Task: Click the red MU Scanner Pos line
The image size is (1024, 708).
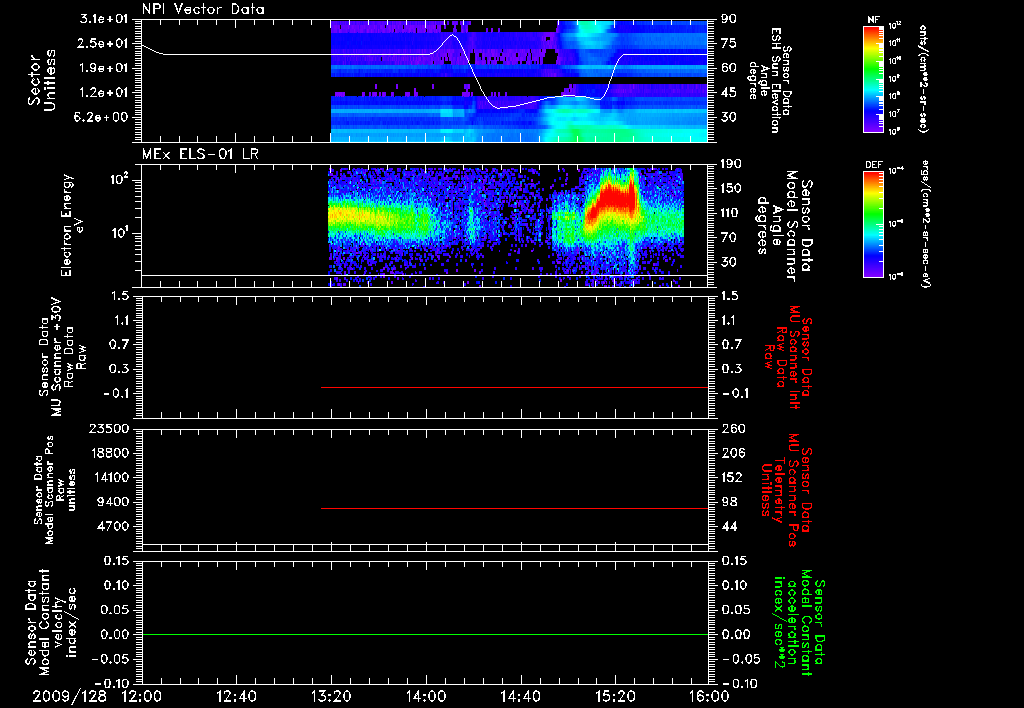Action: (x=515, y=508)
